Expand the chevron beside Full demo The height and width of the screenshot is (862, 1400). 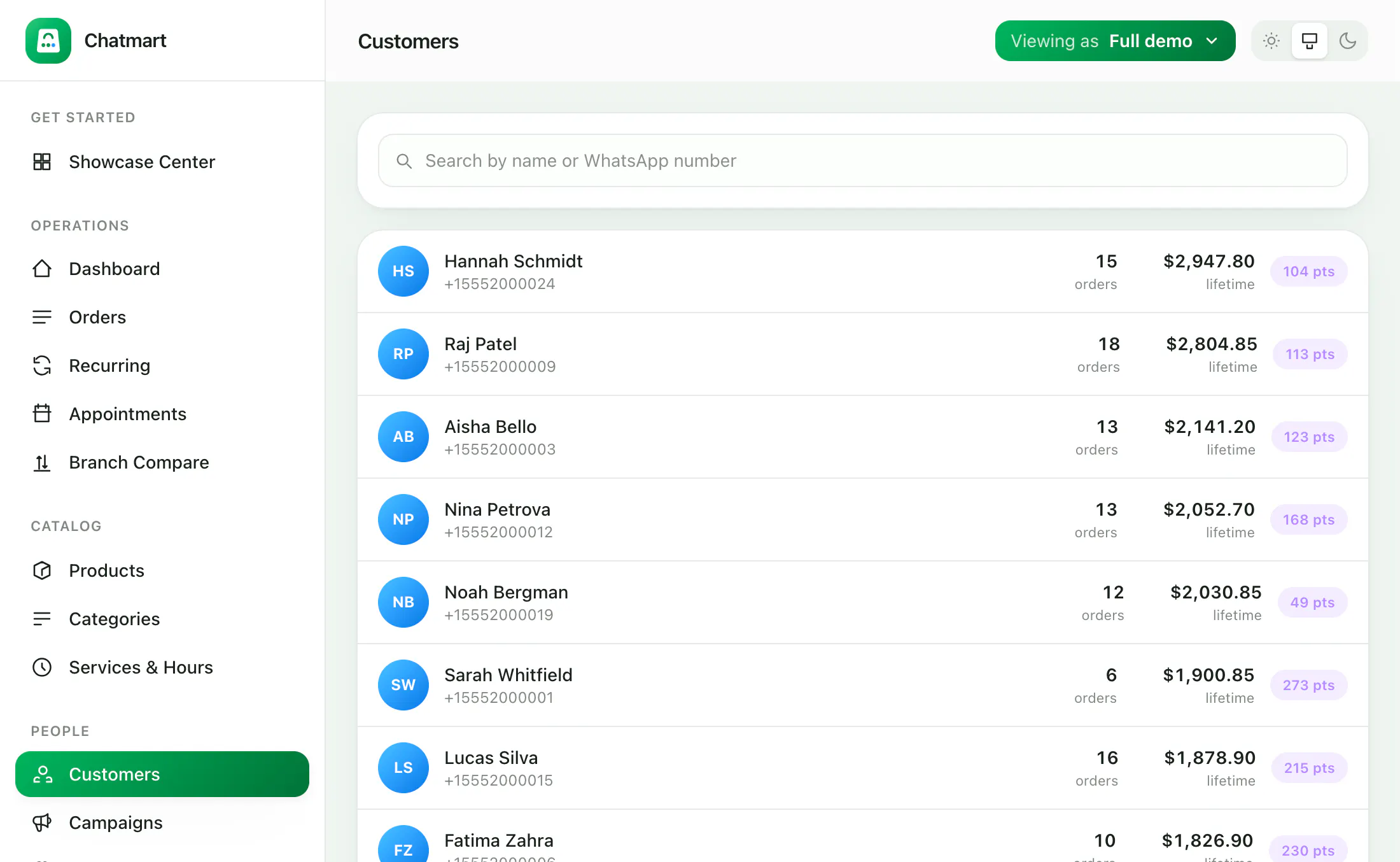coord(1212,41)
